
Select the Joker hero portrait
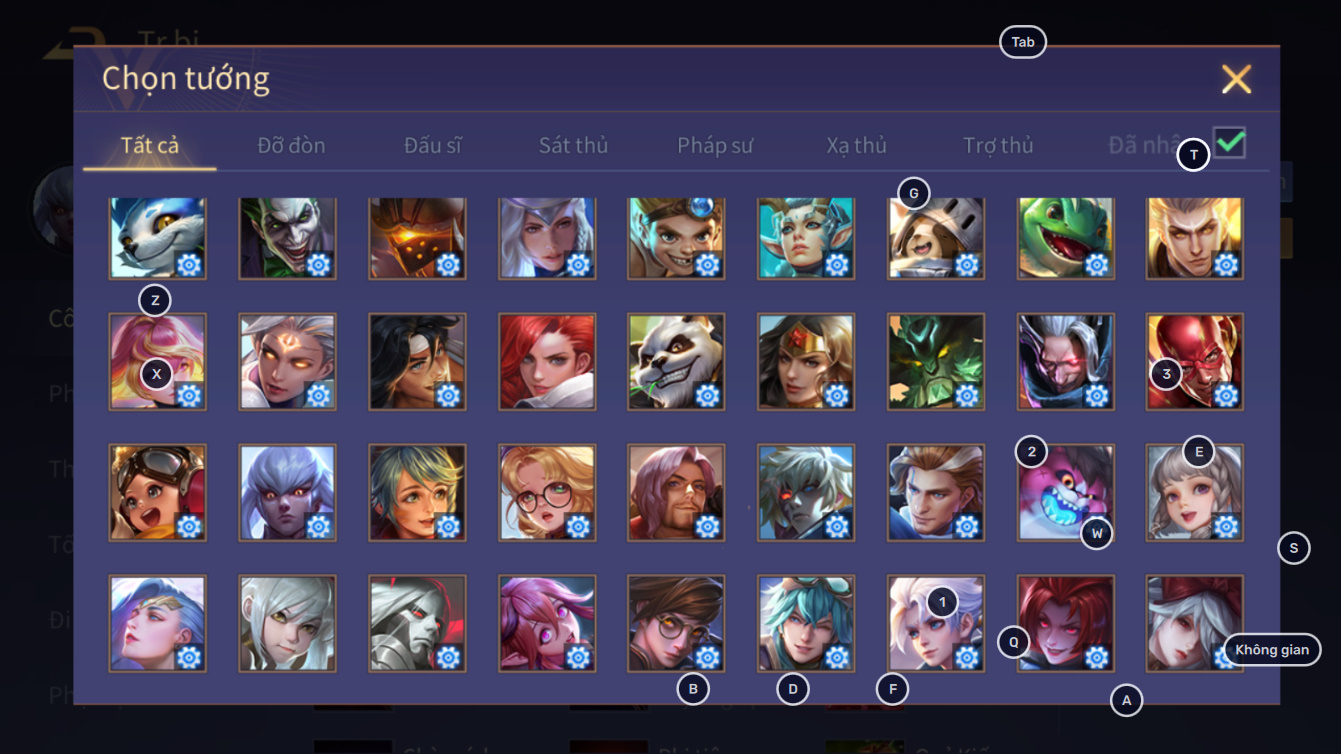287,237
